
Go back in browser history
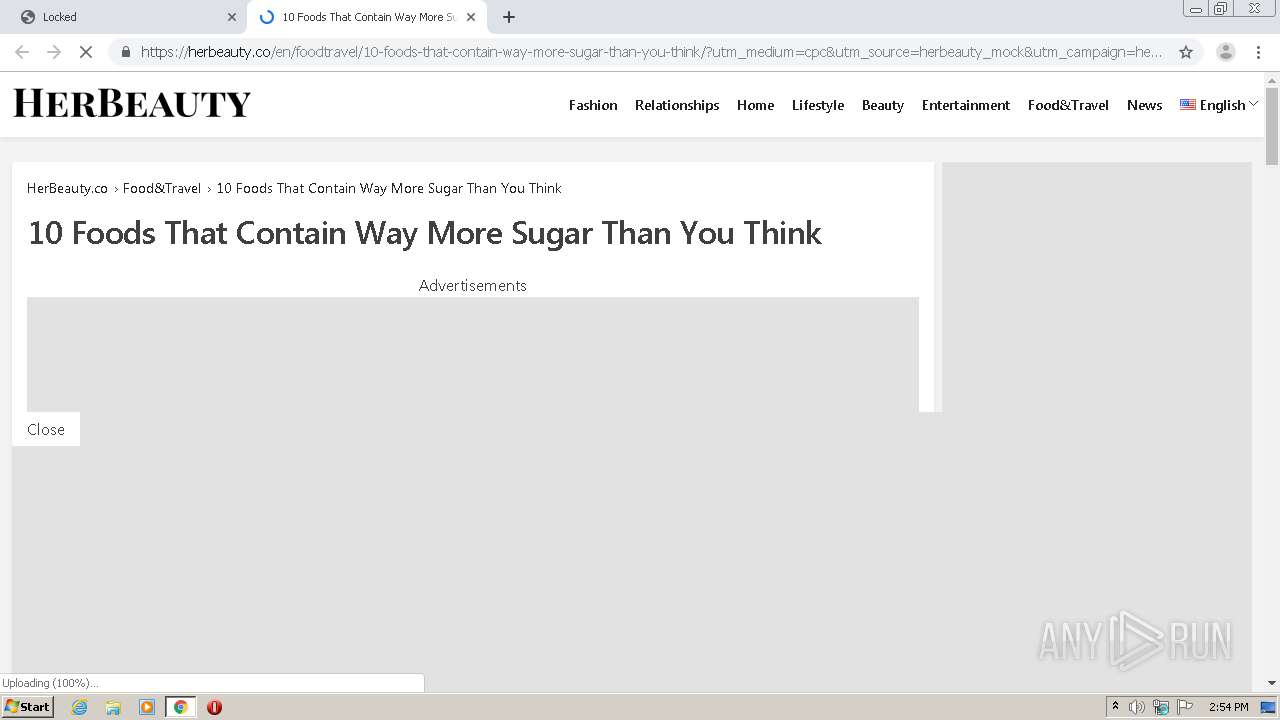pos(22,52)
